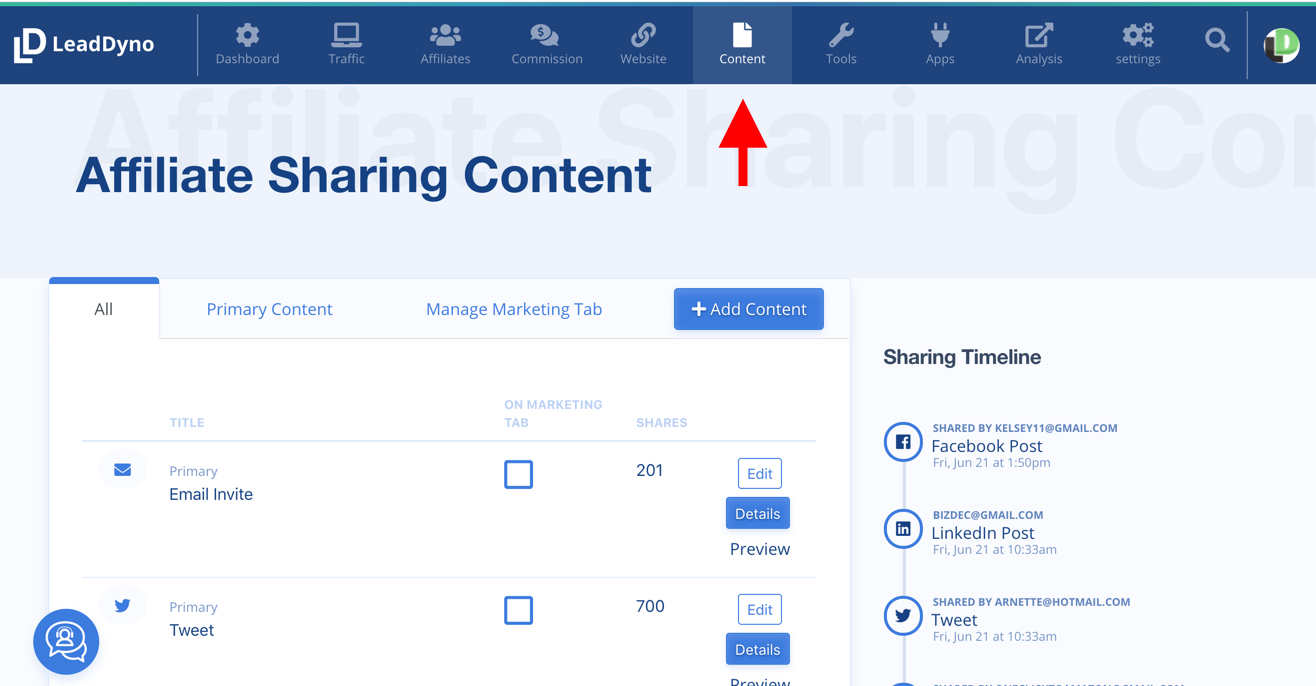
Task: Check Marketing Tab box for Tweet
Action: click(x=518, y=610)
